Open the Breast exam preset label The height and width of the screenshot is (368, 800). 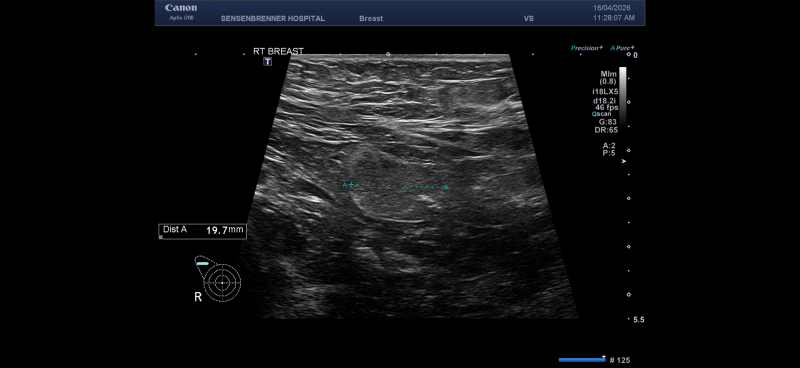371,18
